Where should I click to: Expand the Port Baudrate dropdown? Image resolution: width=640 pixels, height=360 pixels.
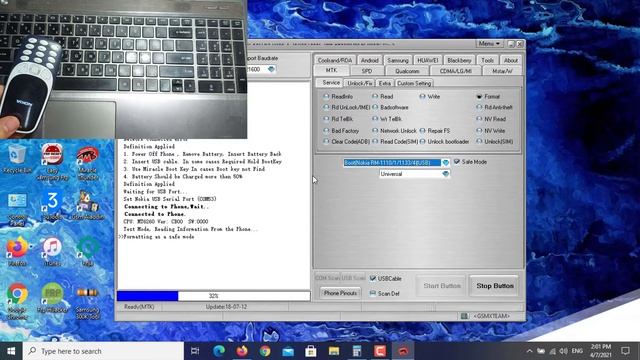coord(271,69)
